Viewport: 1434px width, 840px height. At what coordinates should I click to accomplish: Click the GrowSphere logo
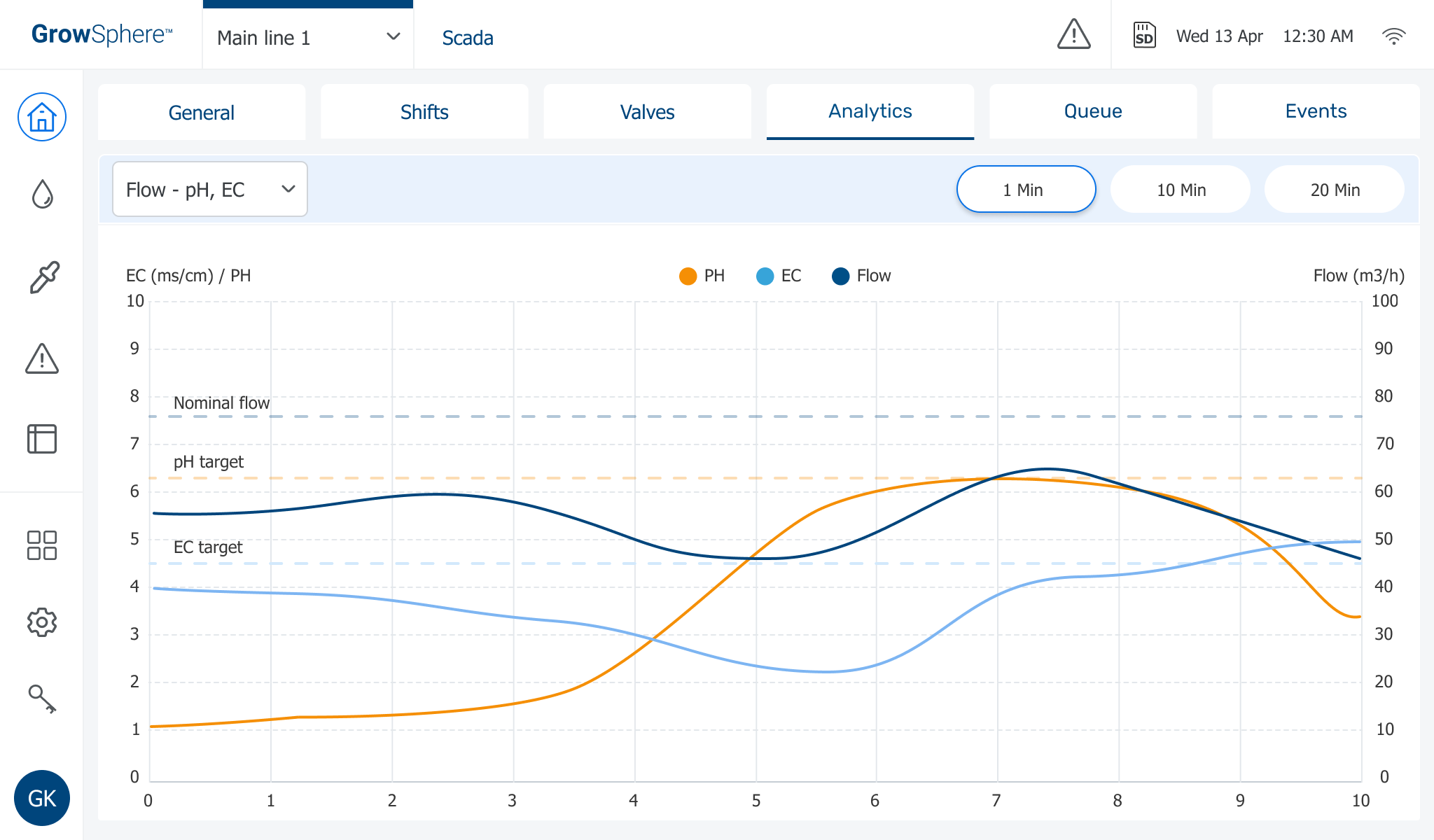[102, 34]
